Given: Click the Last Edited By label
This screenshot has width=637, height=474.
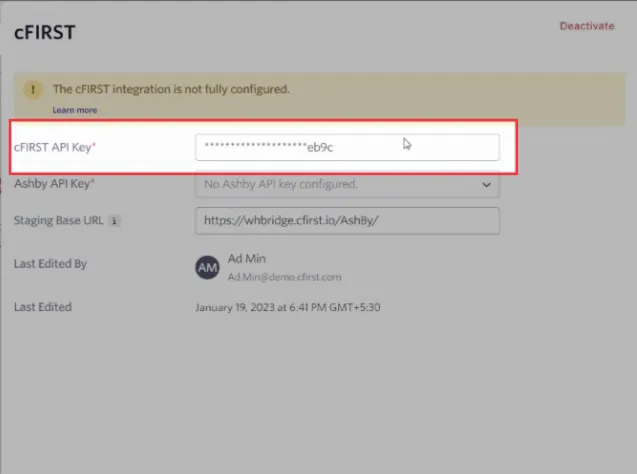Looking at the screenshot, I should click(x=50, y=264).
